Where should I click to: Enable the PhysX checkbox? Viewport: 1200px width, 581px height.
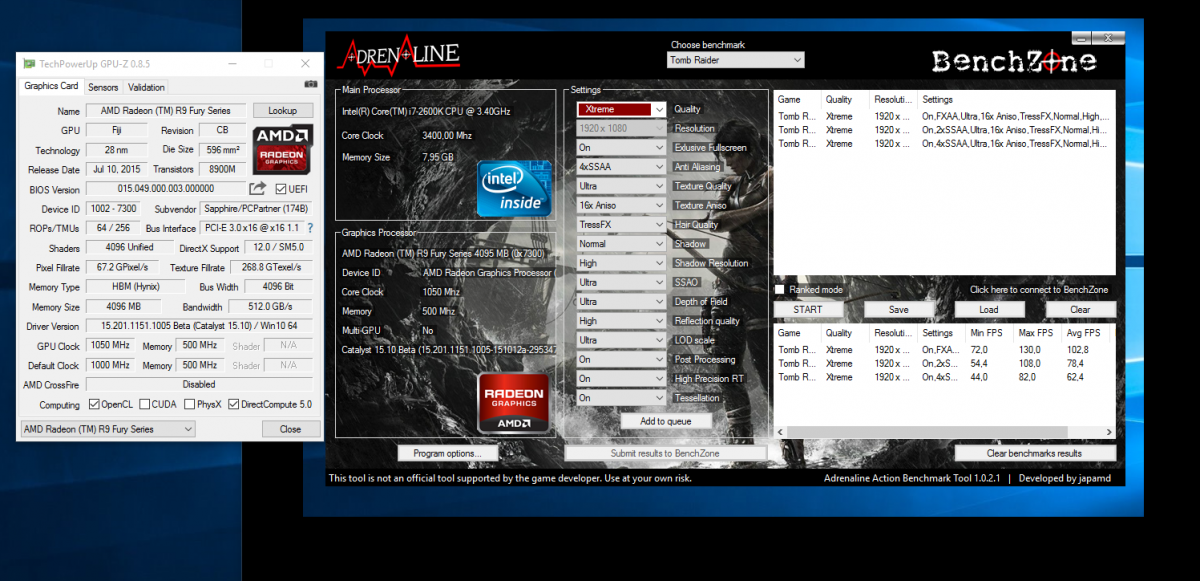[188, 405]
